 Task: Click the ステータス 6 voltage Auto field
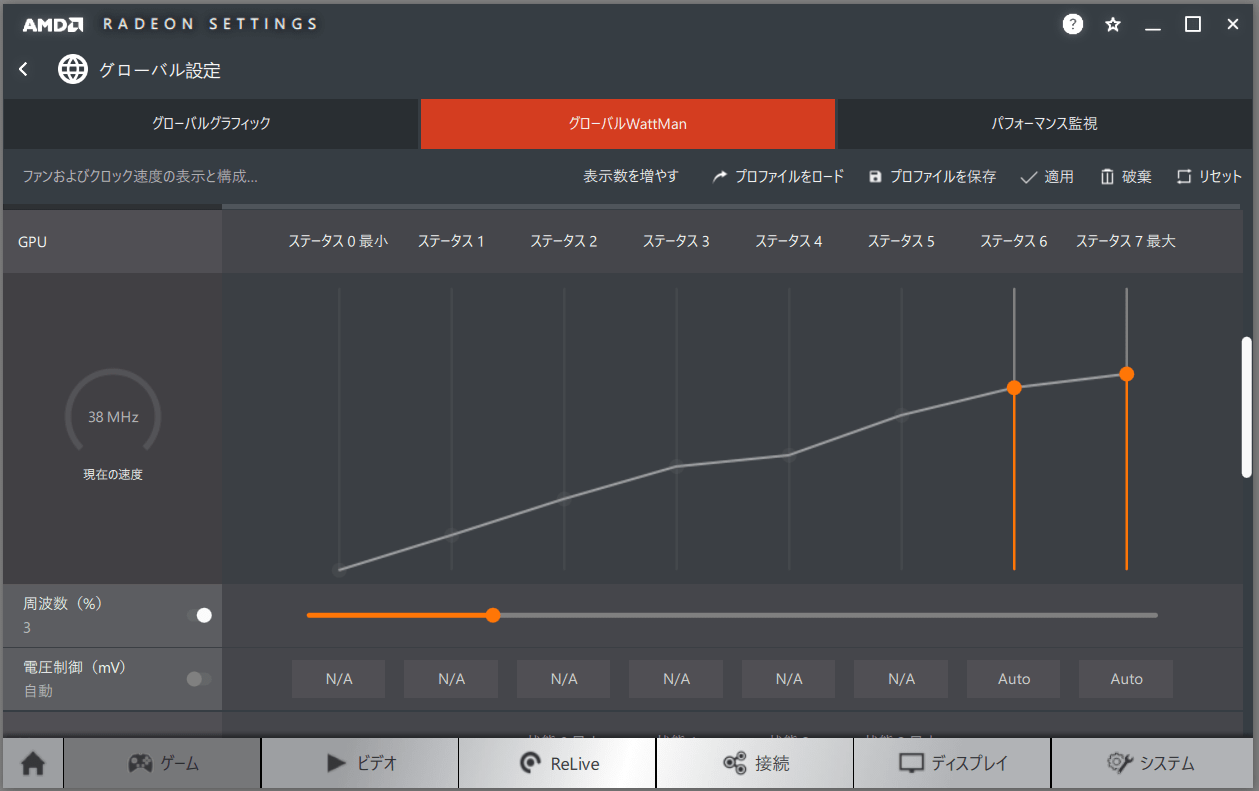click(1014, 679)
